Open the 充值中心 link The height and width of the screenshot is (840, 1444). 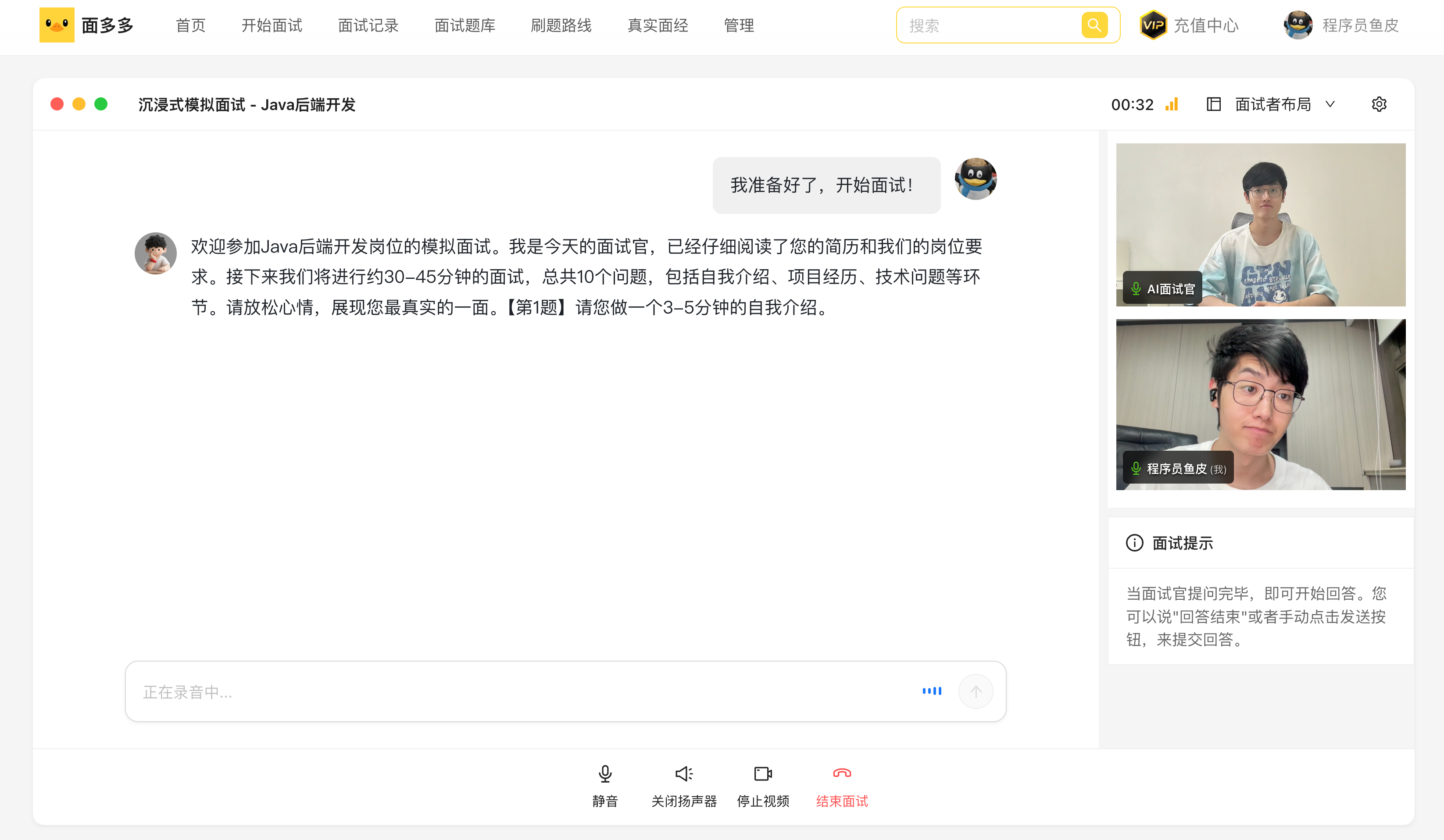tap(1206, 25)
